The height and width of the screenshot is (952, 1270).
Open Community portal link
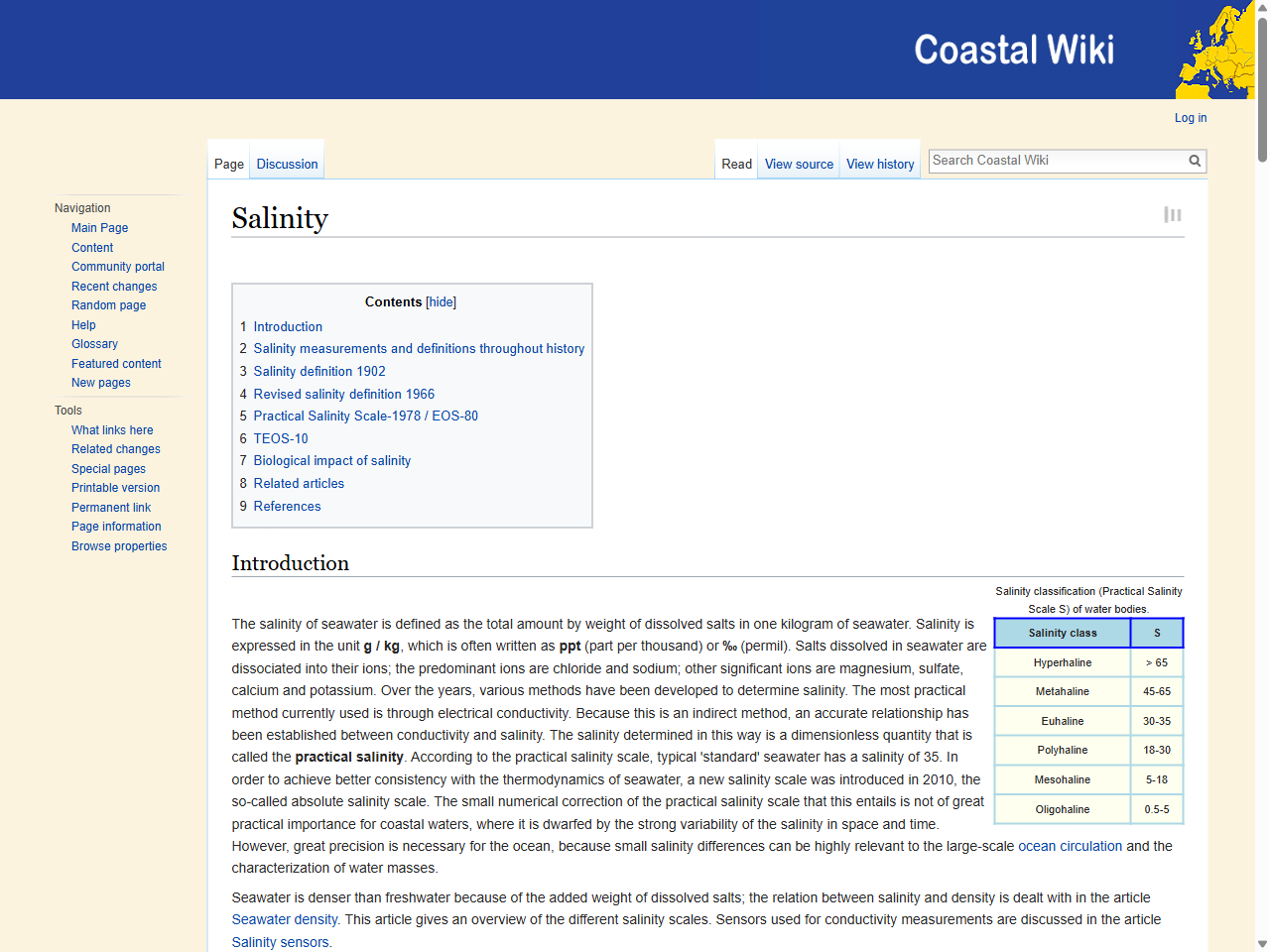click(118, 267)
